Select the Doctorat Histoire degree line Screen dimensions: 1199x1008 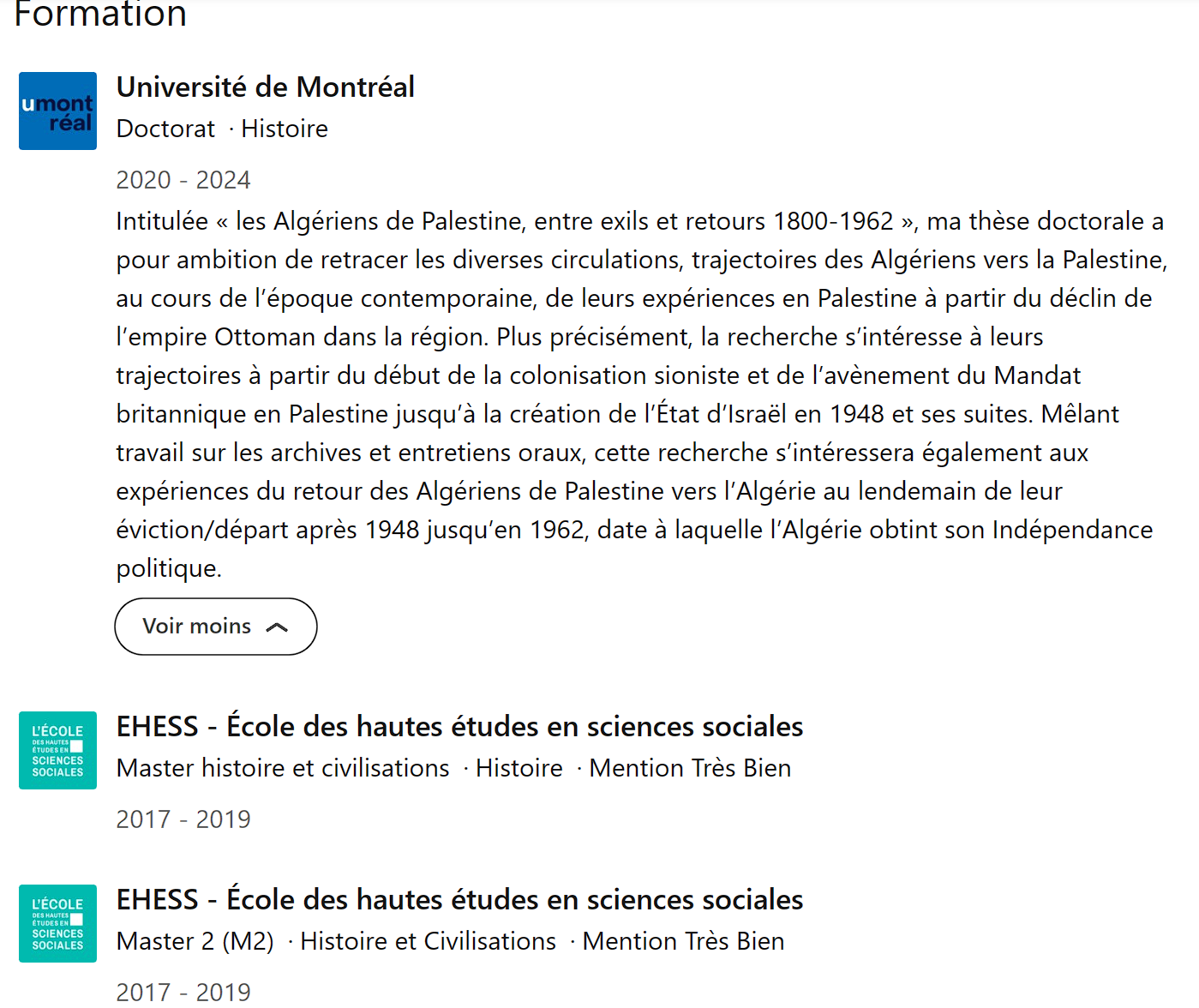click(222, 129)
